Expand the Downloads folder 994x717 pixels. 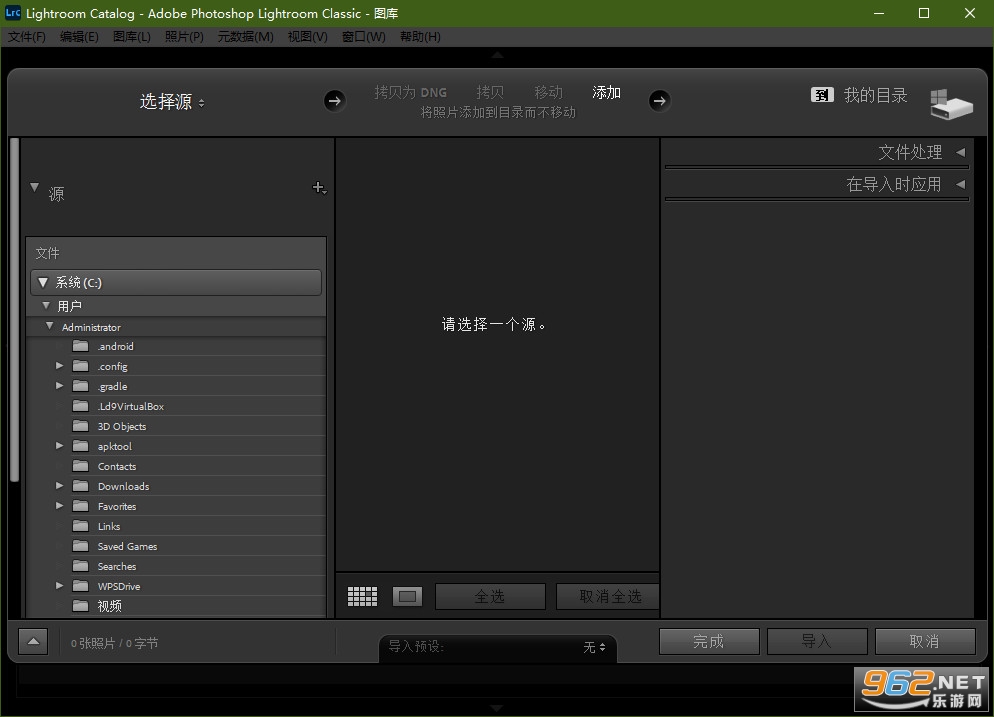[59, 486]
